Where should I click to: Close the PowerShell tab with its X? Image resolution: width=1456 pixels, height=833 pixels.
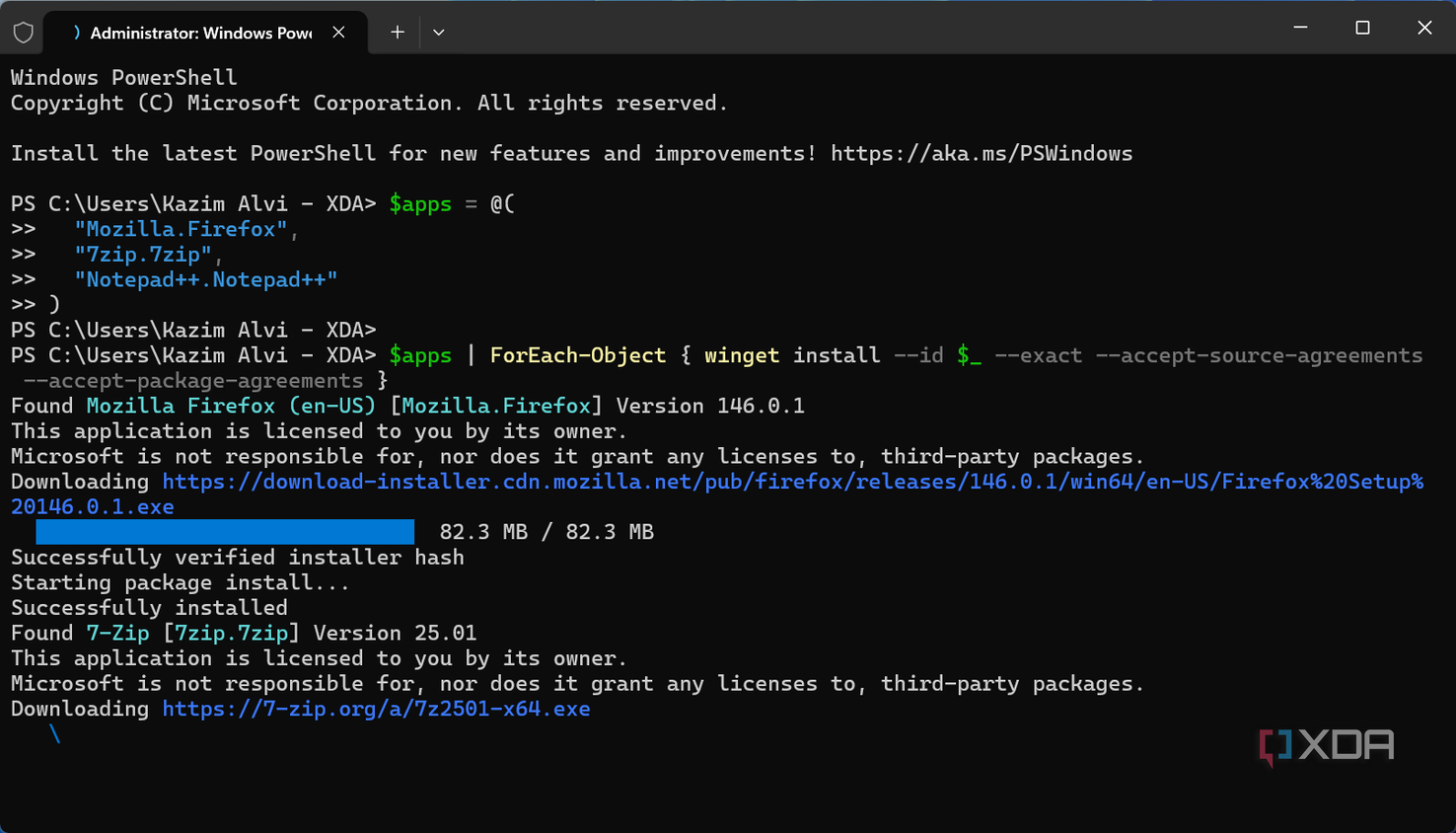point(338,33)
